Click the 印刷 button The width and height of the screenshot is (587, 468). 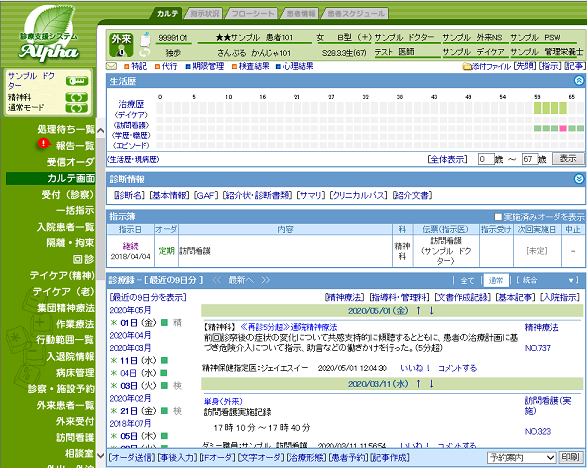(x=571, y=457)
